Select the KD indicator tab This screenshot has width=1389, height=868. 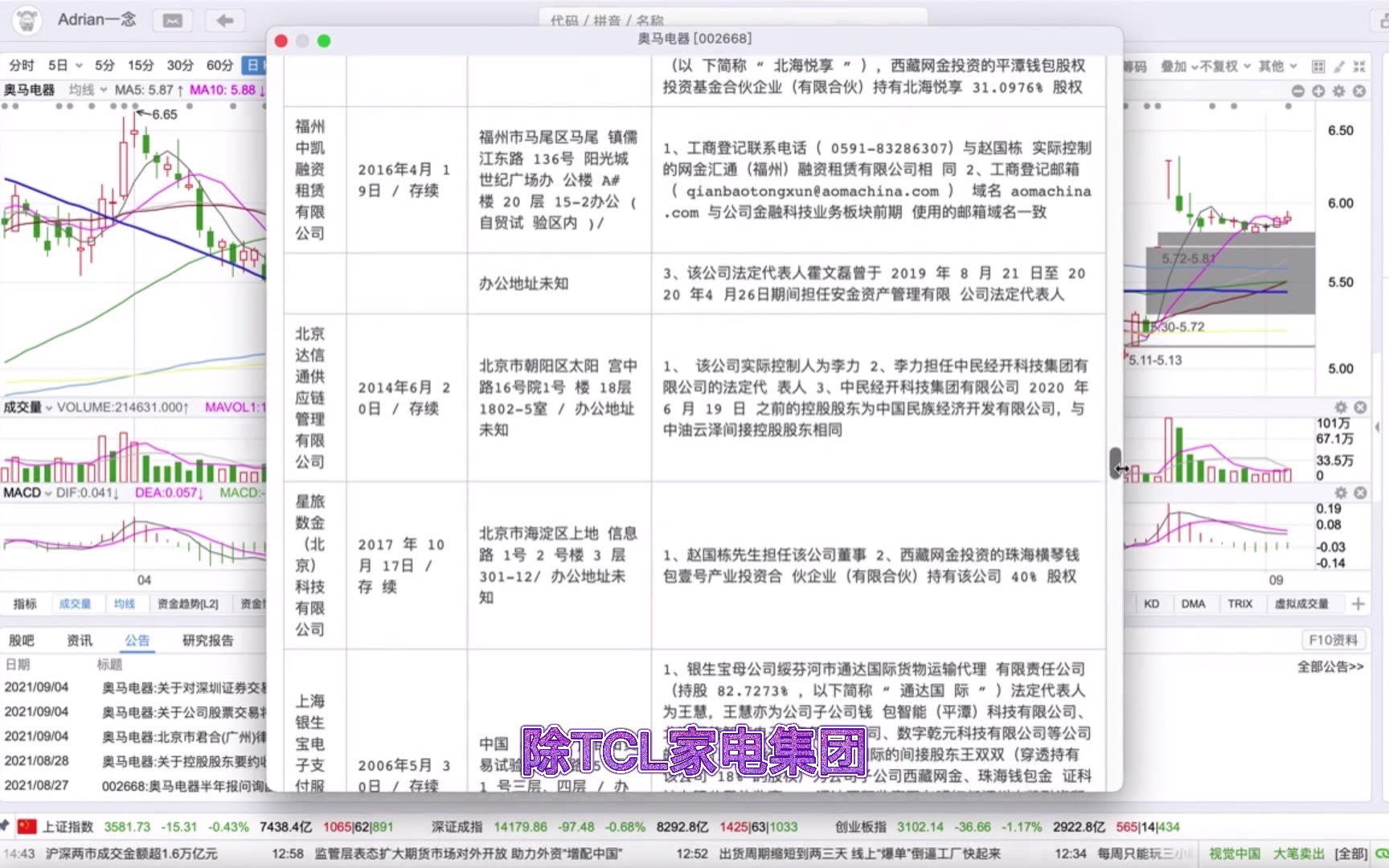1152,604
